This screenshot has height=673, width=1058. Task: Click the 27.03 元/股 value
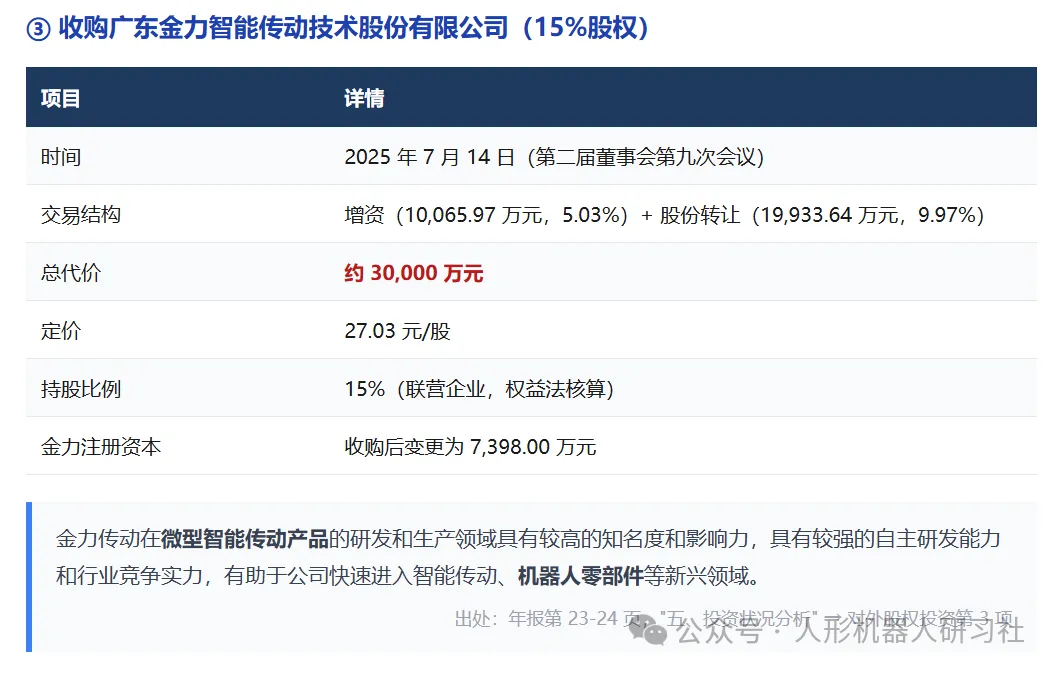397,331
